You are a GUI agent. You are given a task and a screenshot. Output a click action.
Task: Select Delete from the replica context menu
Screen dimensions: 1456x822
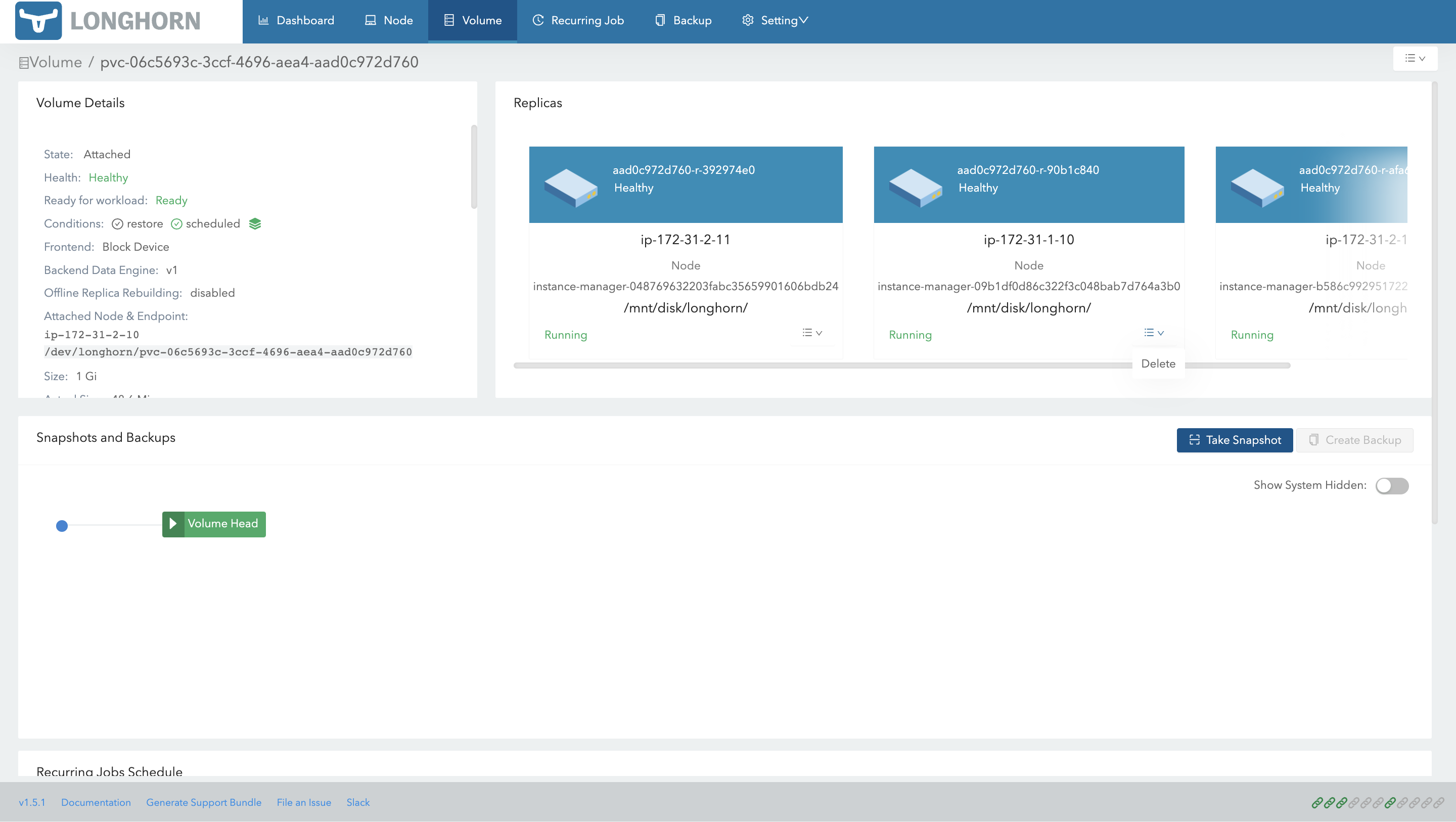tap(1158, 363)
